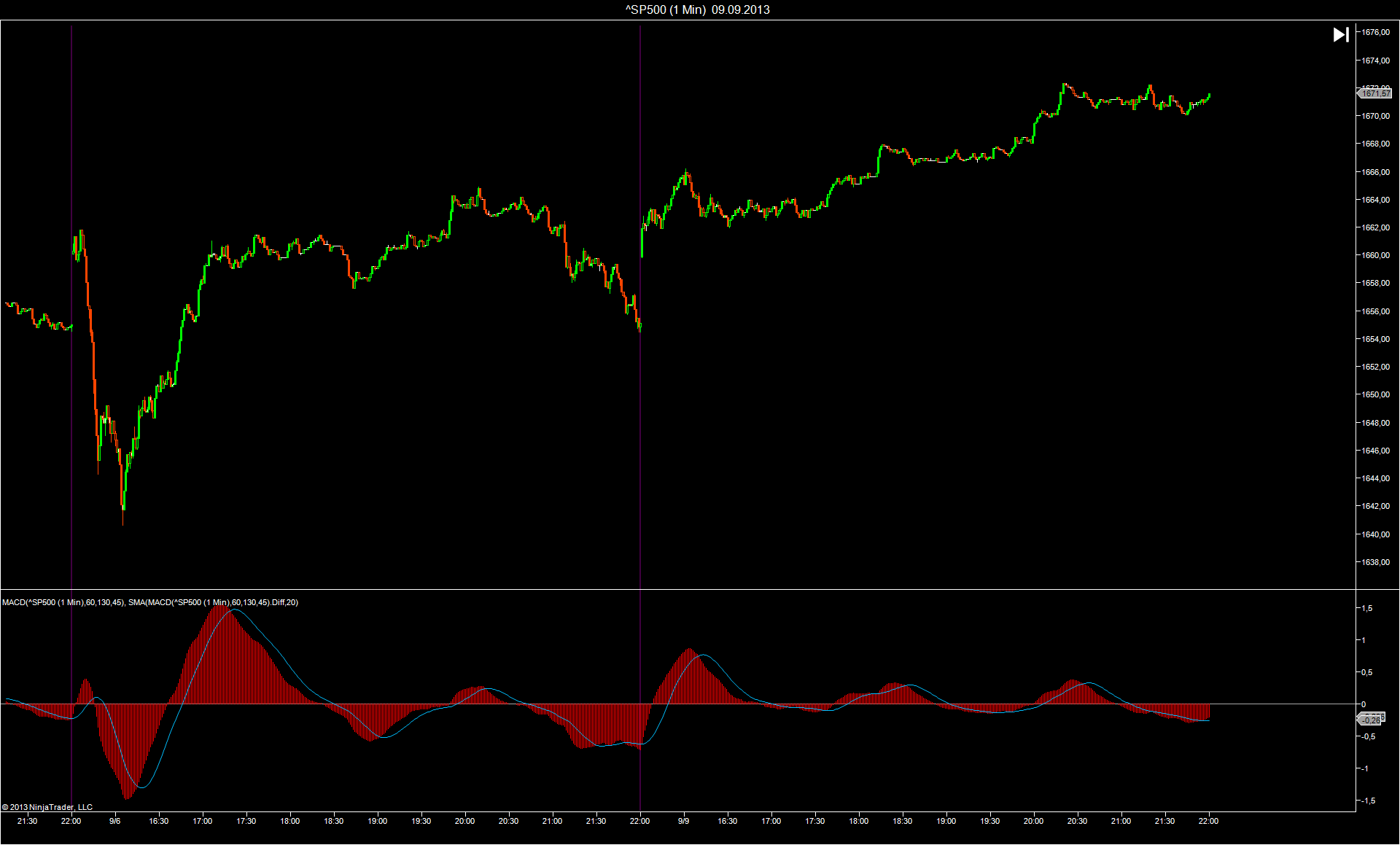Click the last 22:00 time axis label
1400x845 pixels.
click(x=1208, y=821)
